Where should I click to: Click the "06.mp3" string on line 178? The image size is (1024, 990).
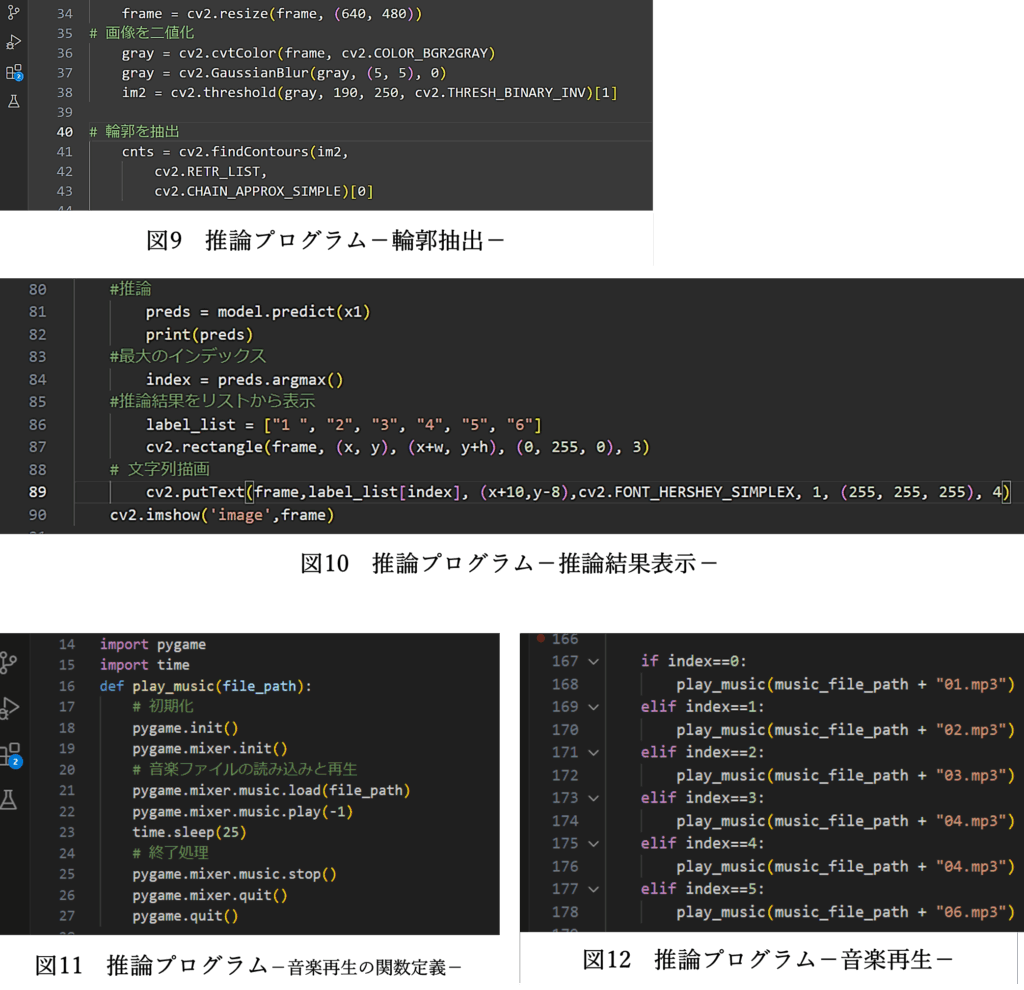972,912
